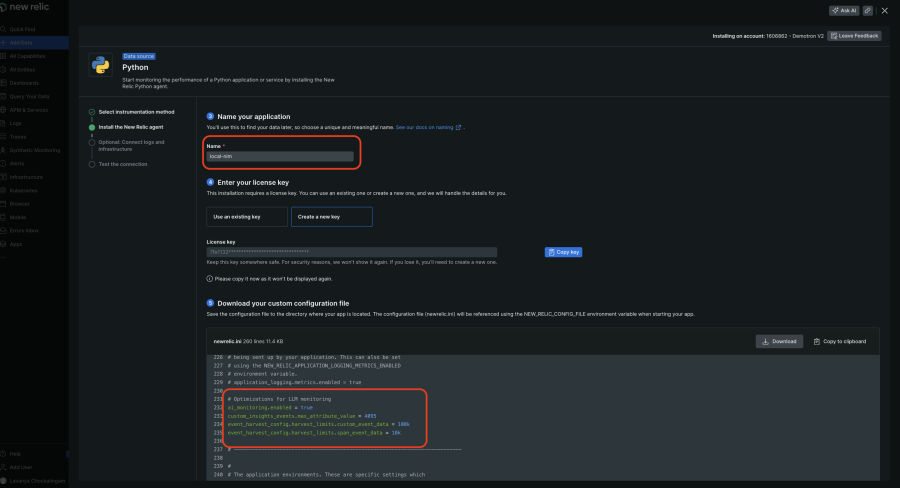This screenshot has height=488, width=900.
Task: Go back to Select instrumentation method step
Action: click(x=136, y=112)
